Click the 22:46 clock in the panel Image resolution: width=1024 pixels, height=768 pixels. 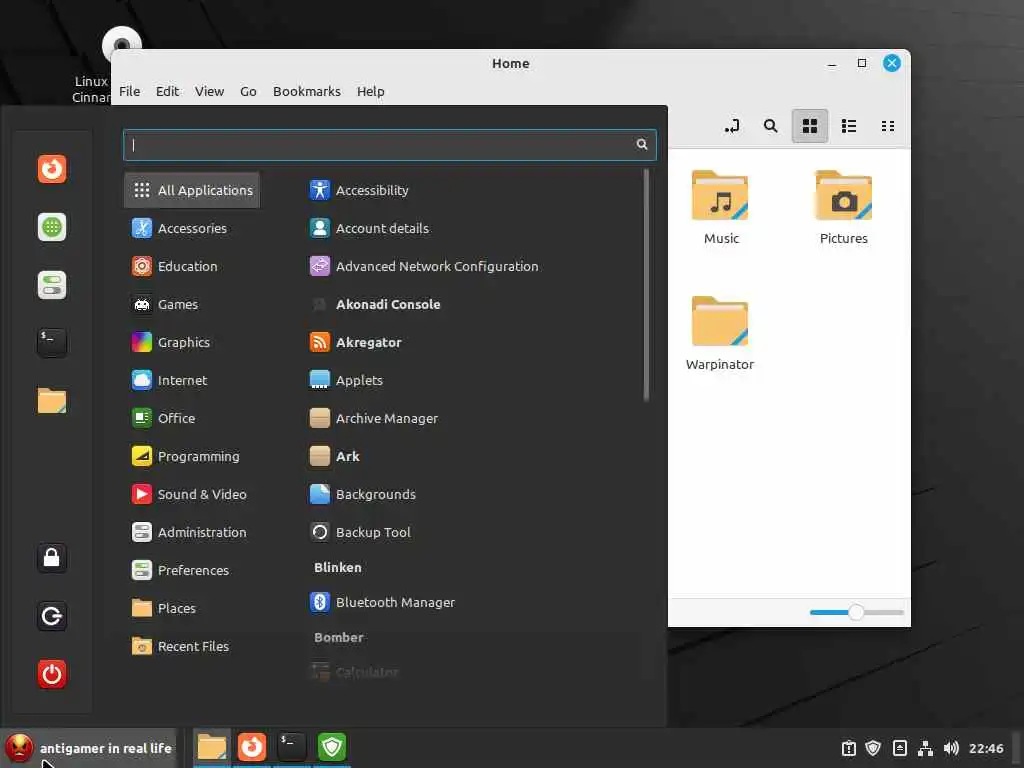[985, 748]
